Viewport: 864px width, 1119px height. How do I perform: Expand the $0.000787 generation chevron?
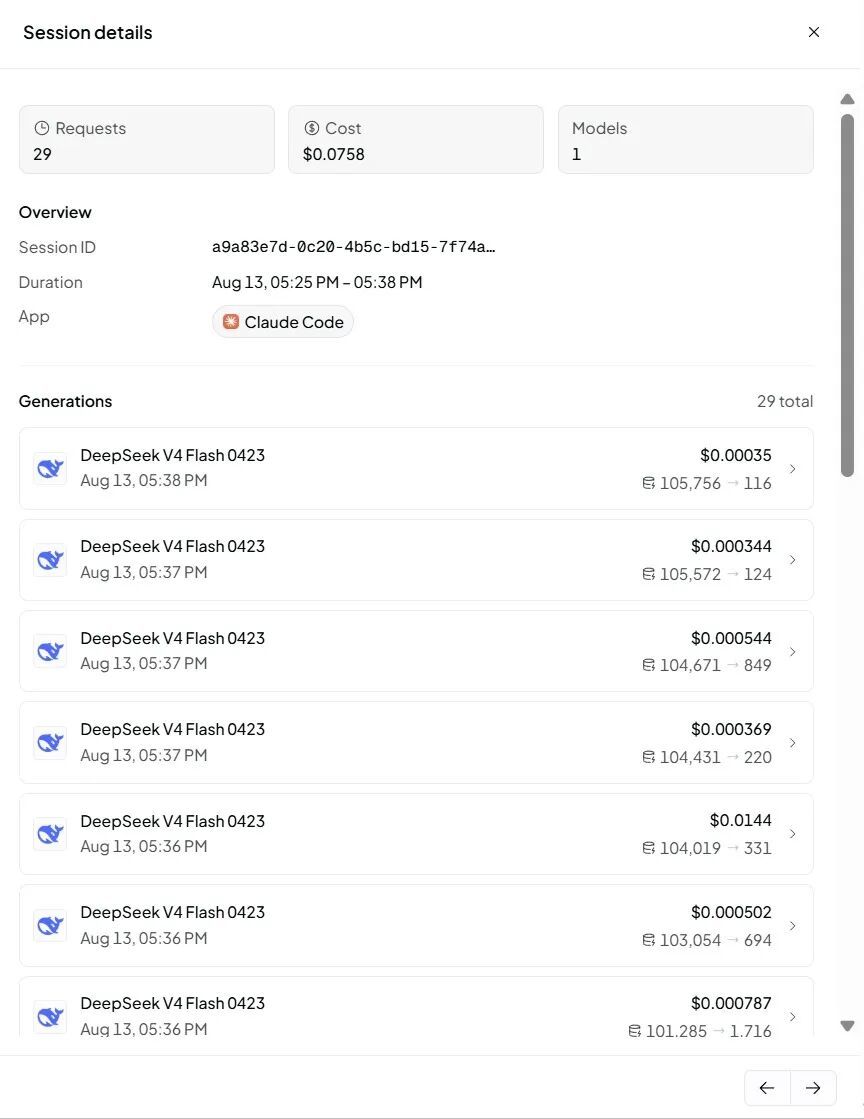(793, 1017)
